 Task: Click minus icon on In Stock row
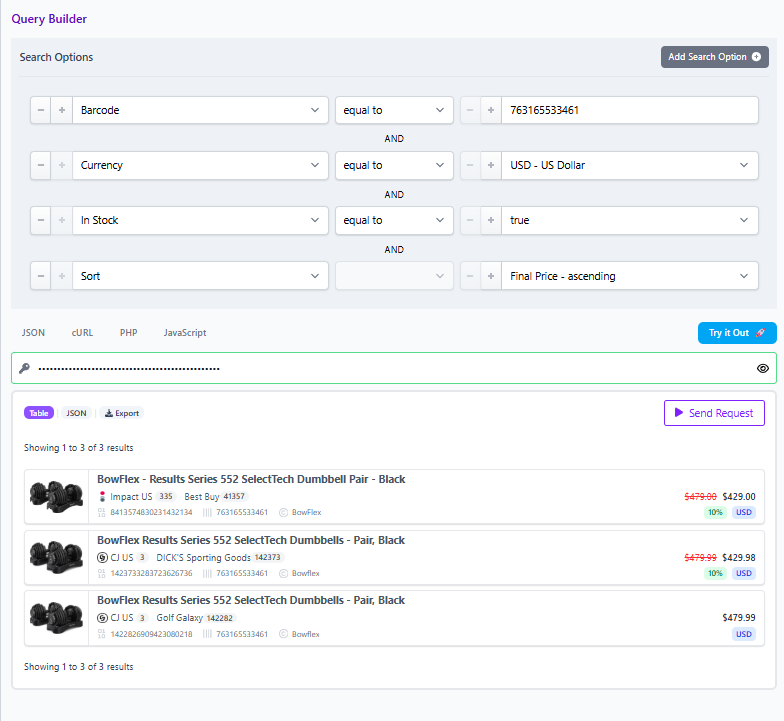[41, 220]
